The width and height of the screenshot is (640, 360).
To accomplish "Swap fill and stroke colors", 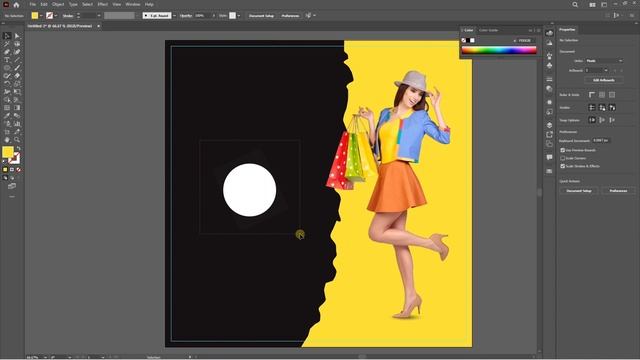I will click(18, 149).
